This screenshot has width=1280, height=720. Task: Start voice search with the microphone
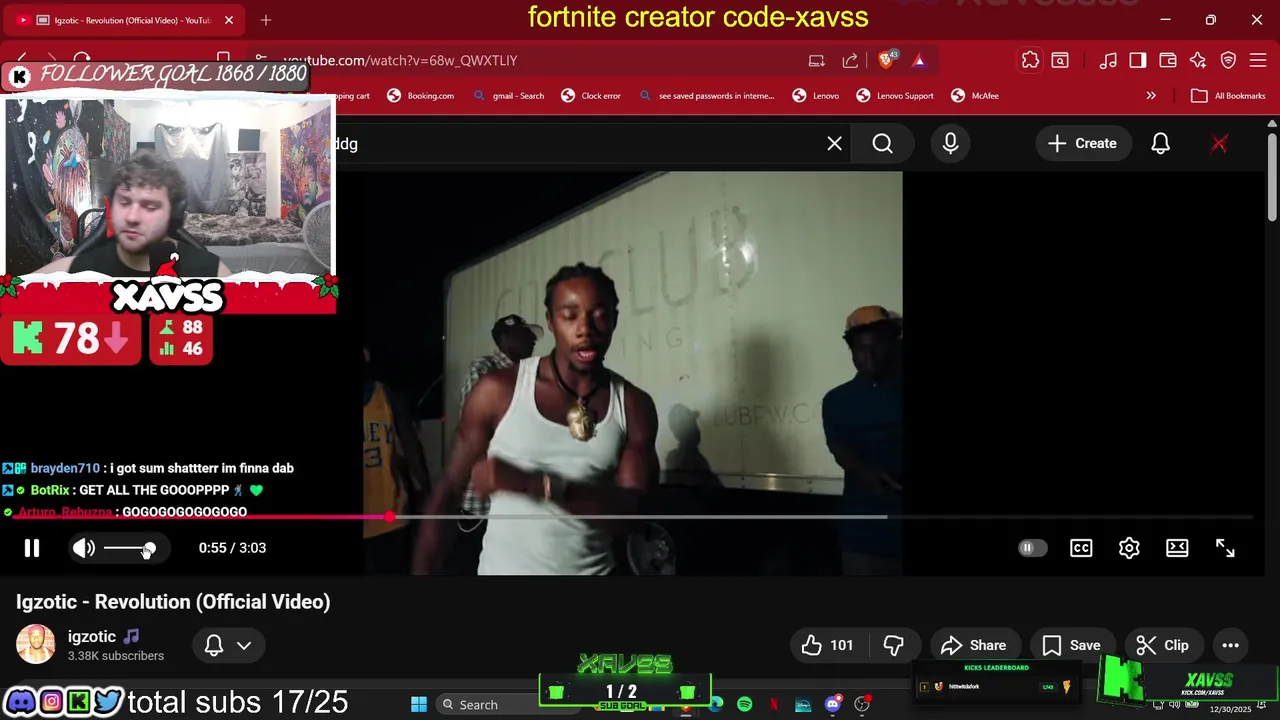pyautogui.click(x=950, y=143)
